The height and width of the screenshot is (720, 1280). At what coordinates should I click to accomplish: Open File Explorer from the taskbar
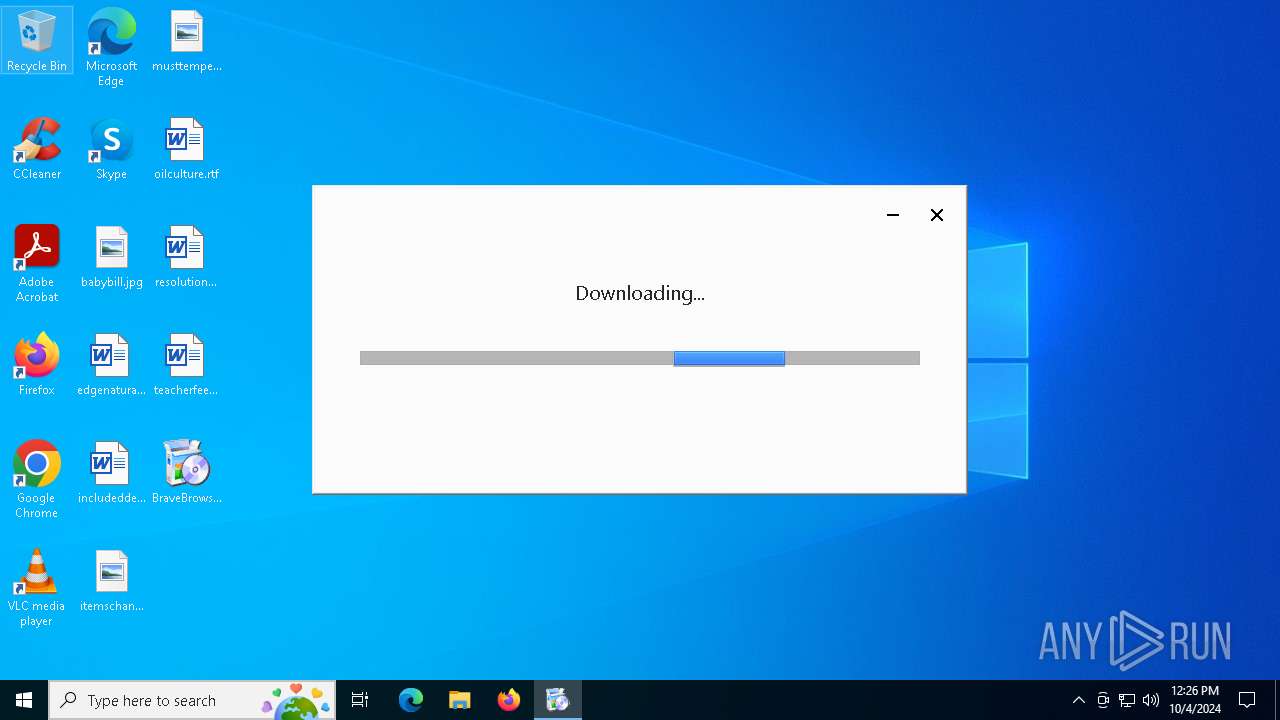(460, 700)
